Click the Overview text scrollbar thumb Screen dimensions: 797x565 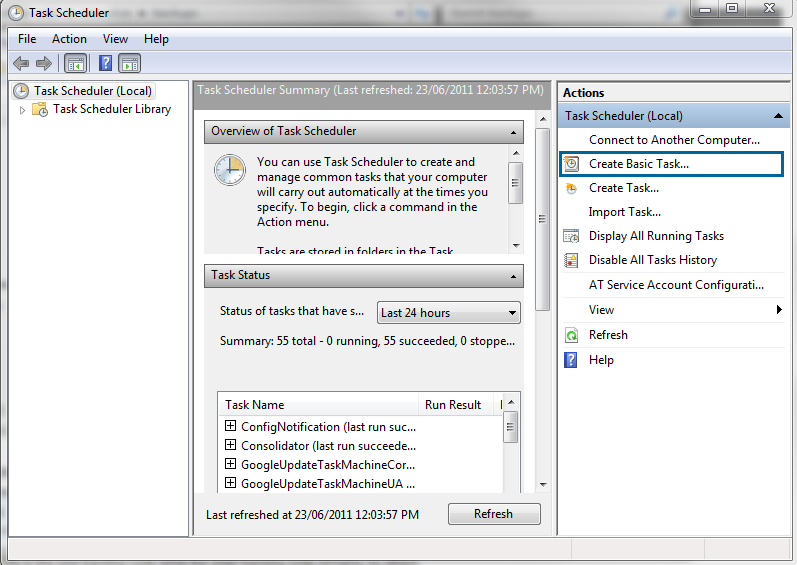click(516, 183)
